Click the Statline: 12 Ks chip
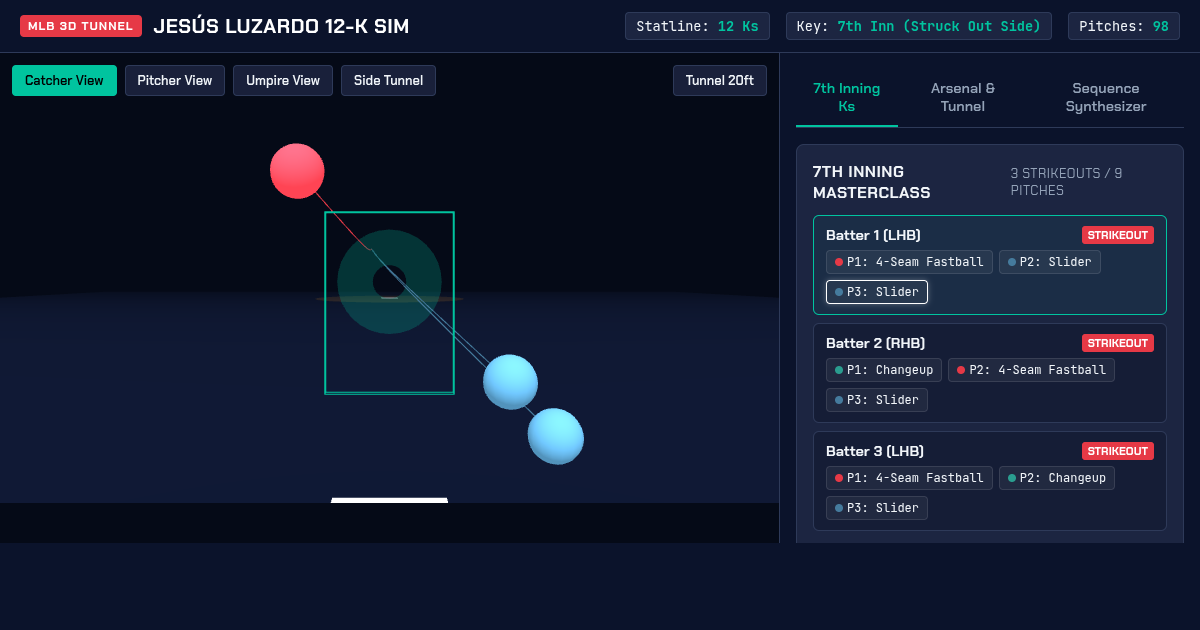This screenshot has height=630, width=1200. [697, 26]
